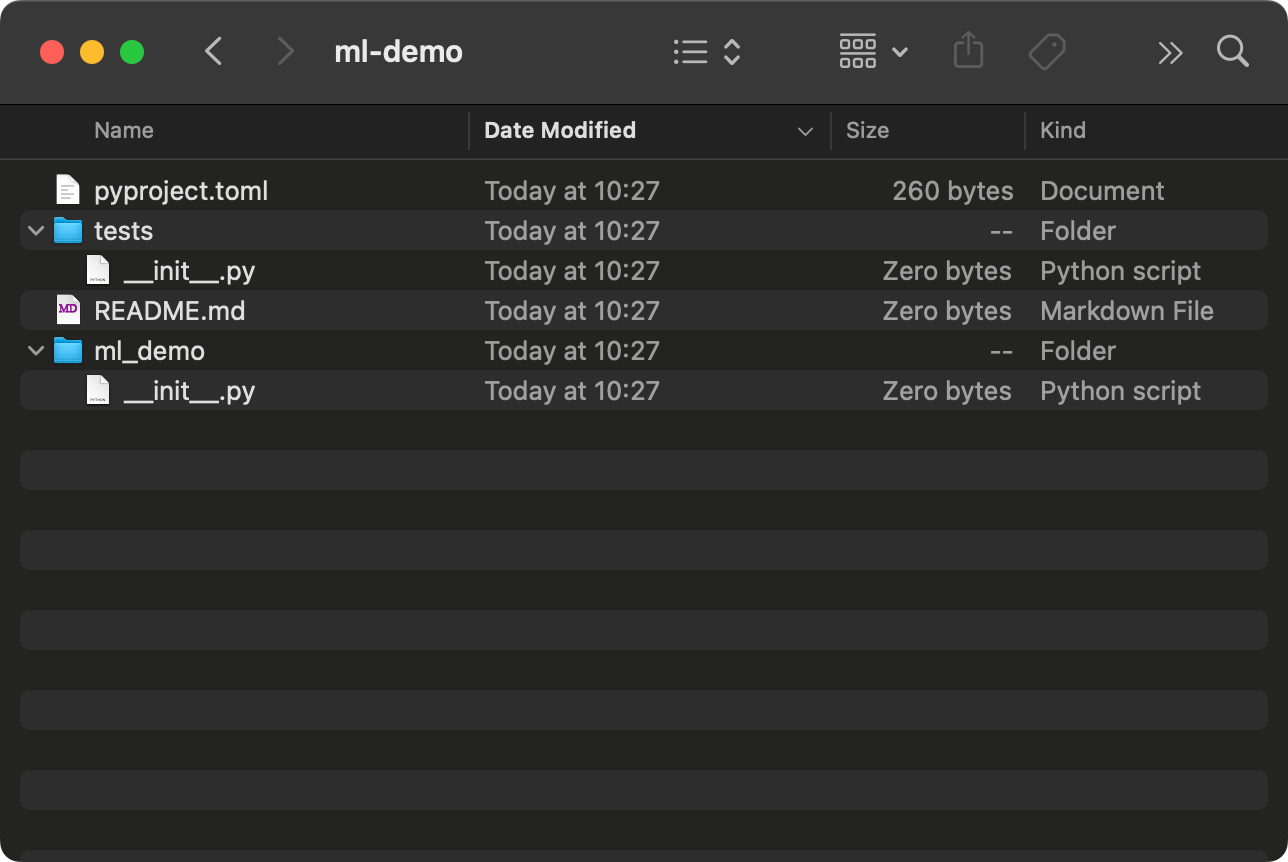Open the Search magnifier icon
The image size is (1288, 862).
pos(1232,51)
